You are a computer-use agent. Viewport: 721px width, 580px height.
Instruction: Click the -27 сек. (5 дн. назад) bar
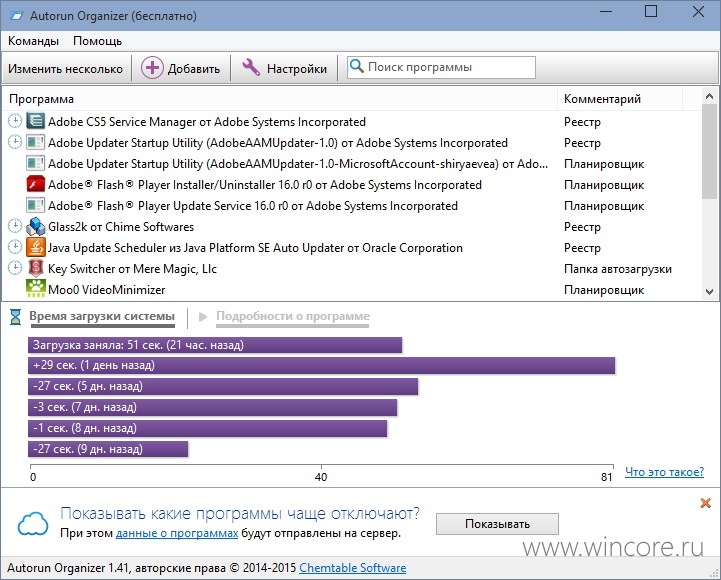point(223,386)
